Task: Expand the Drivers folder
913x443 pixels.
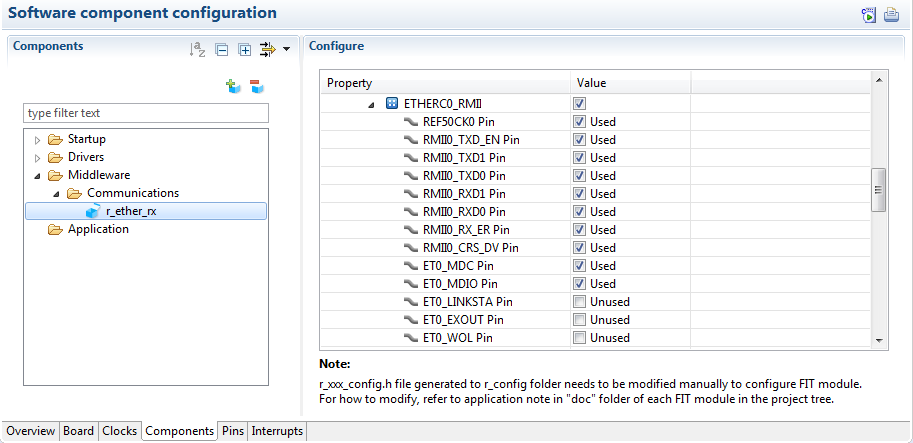Action: pyautogui.click(x=38, y=158)
